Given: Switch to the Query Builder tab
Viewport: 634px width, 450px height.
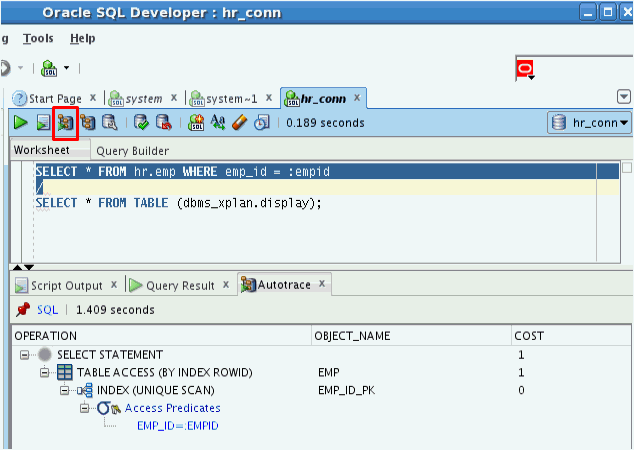Looking at the screenshot, I should coord(133,151).
